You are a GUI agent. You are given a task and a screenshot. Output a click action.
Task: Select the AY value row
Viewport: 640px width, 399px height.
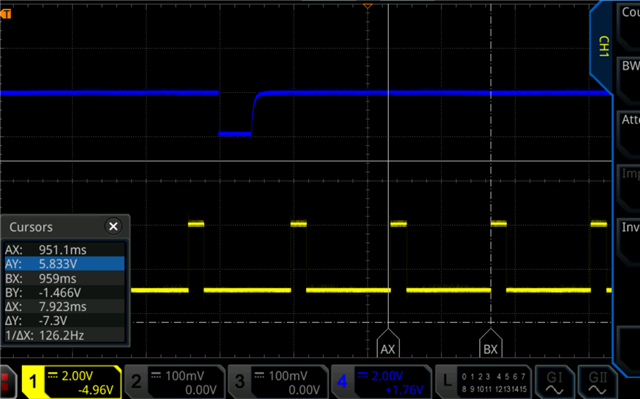point(64,264)
